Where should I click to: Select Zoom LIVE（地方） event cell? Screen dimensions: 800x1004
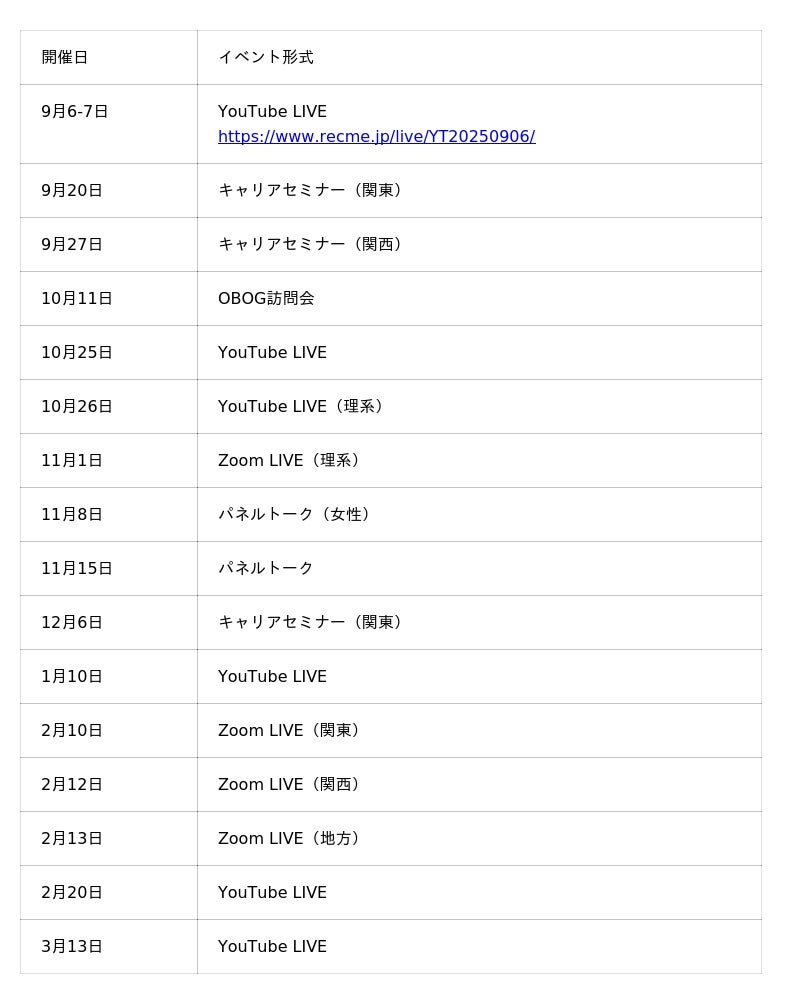point(479,838)
